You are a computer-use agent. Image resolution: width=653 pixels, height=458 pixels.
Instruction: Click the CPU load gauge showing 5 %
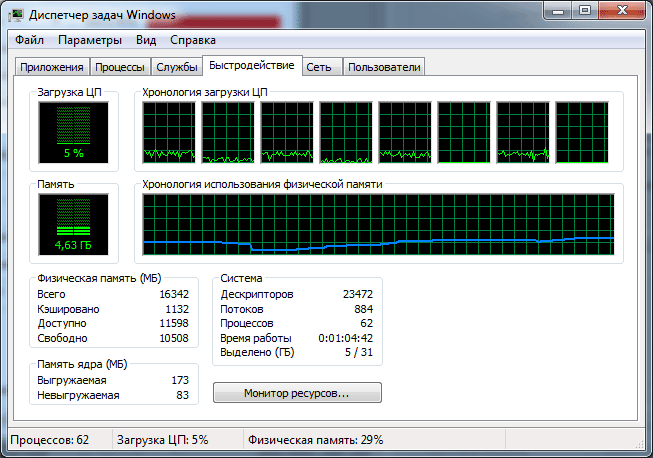click(x=73, y=132)
